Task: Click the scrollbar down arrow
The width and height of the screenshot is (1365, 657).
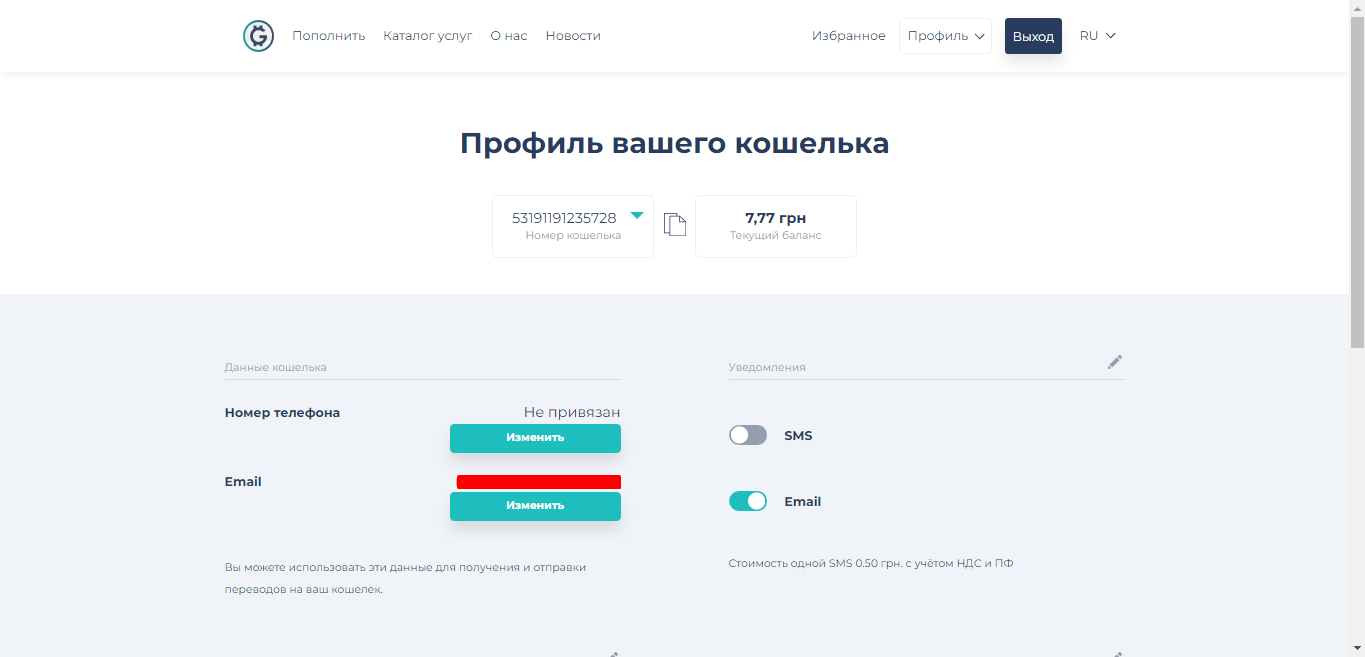Action: click(1357, 649)
